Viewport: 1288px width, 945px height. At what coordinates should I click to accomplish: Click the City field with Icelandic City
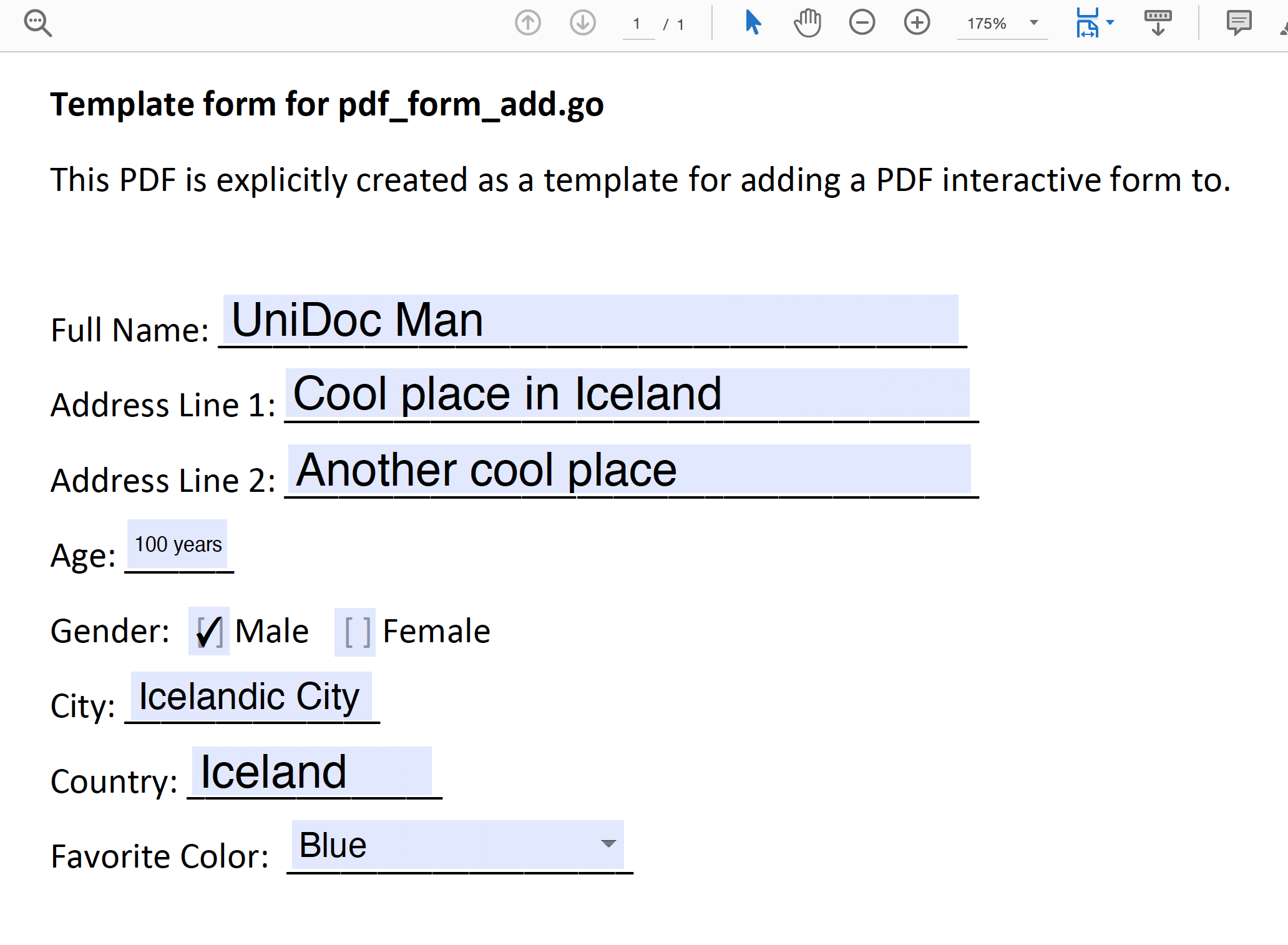click(251, 696)
